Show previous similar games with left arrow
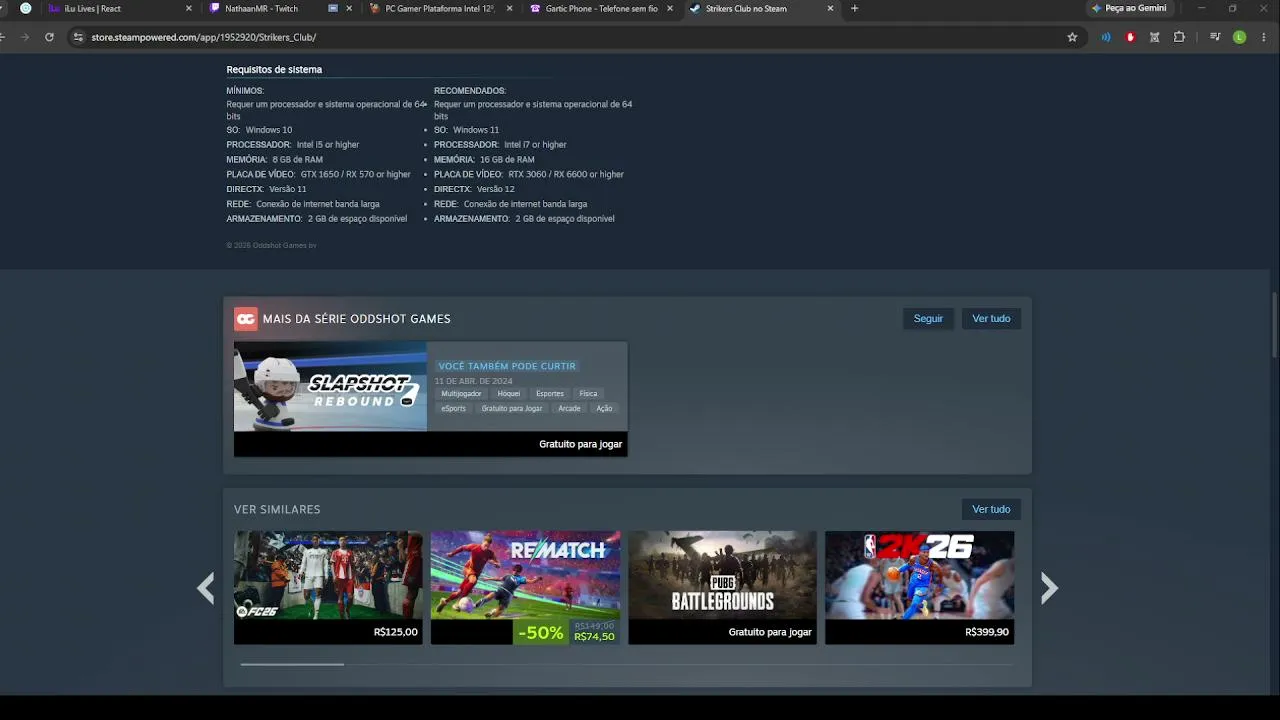The width and height of the screenshot is (1280, 720). pos(206,588)
